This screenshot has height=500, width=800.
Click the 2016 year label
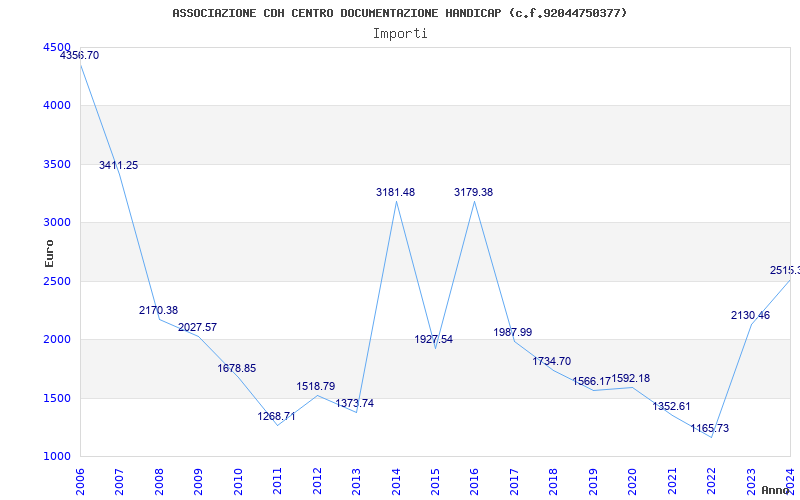coord(474,481)
